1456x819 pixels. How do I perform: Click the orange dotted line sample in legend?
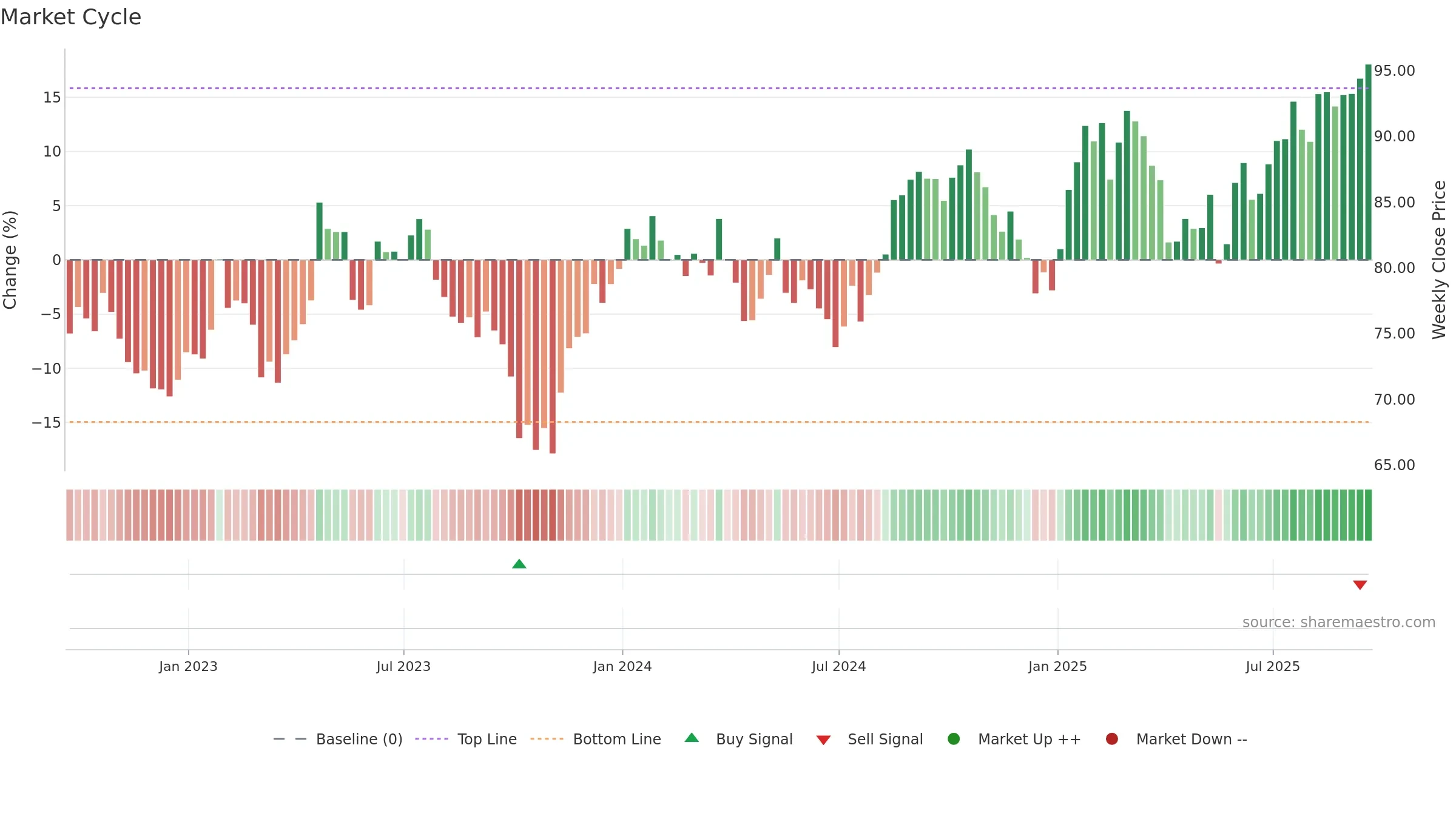tap(547, 739)
